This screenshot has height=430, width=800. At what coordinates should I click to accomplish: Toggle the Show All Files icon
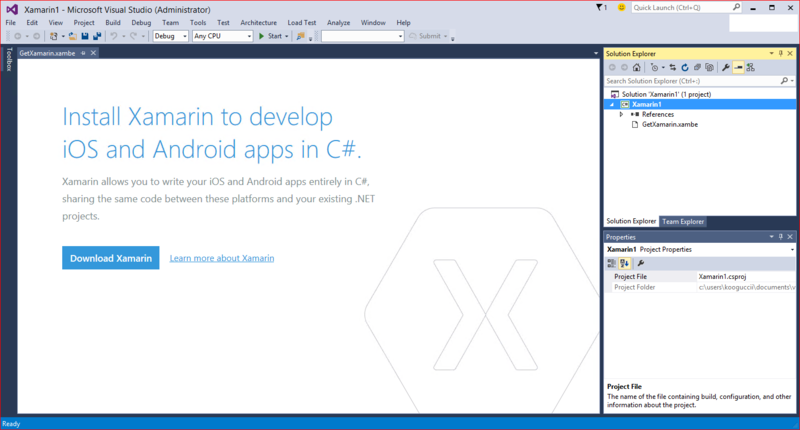[709, 67]
